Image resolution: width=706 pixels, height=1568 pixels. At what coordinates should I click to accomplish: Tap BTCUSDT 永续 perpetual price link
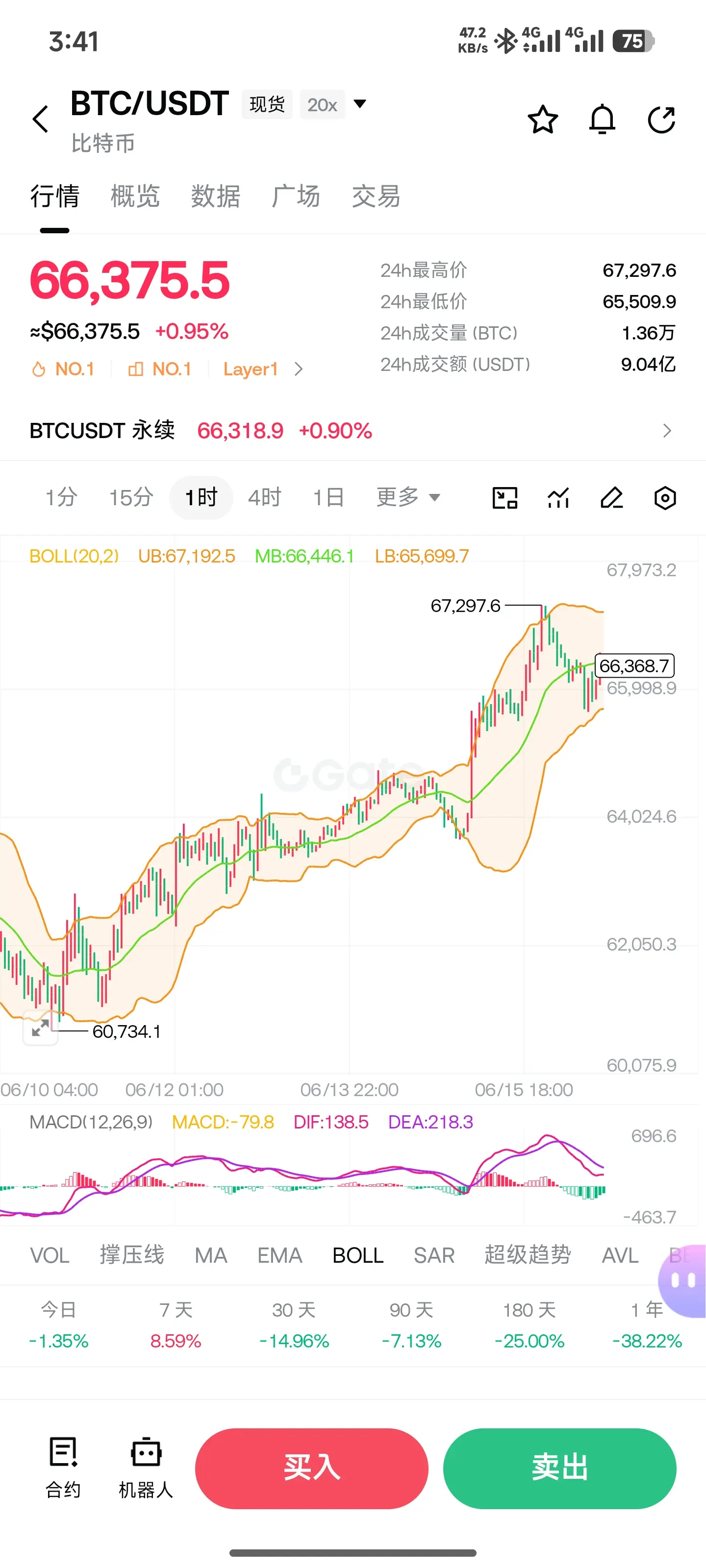[201, 430]
